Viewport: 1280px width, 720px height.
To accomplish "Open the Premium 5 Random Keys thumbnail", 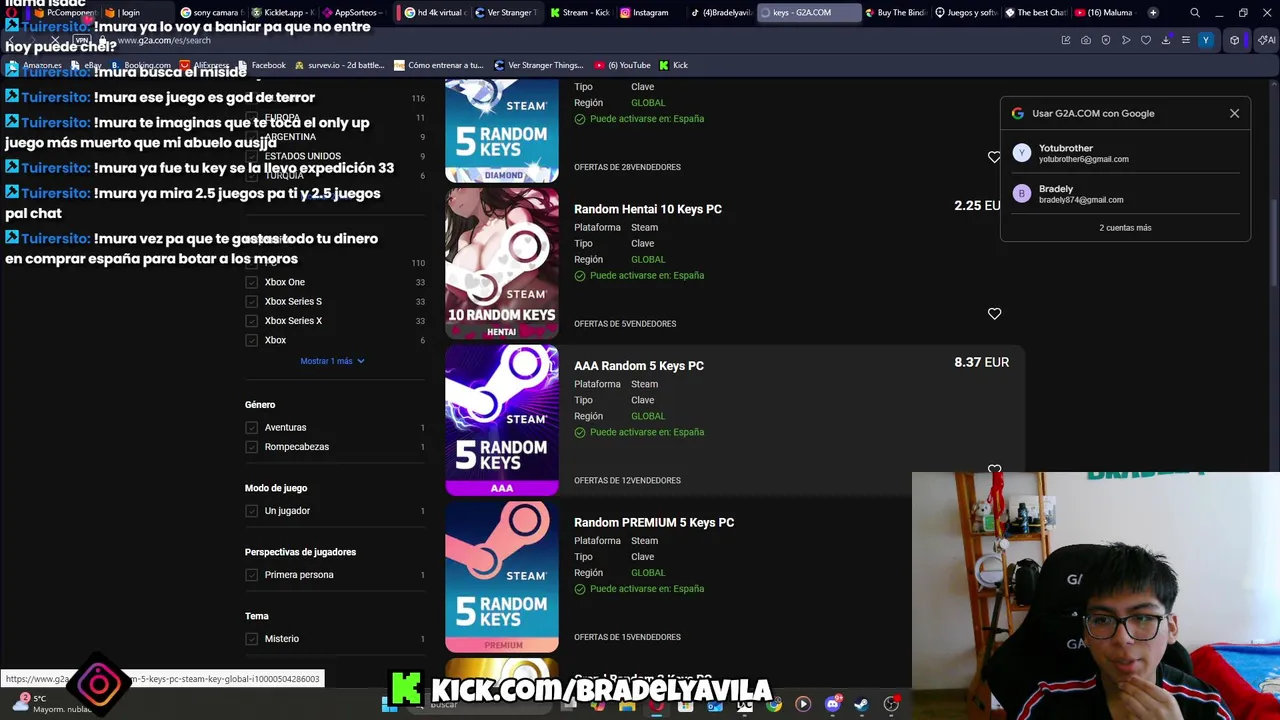I will click(502, 577).
